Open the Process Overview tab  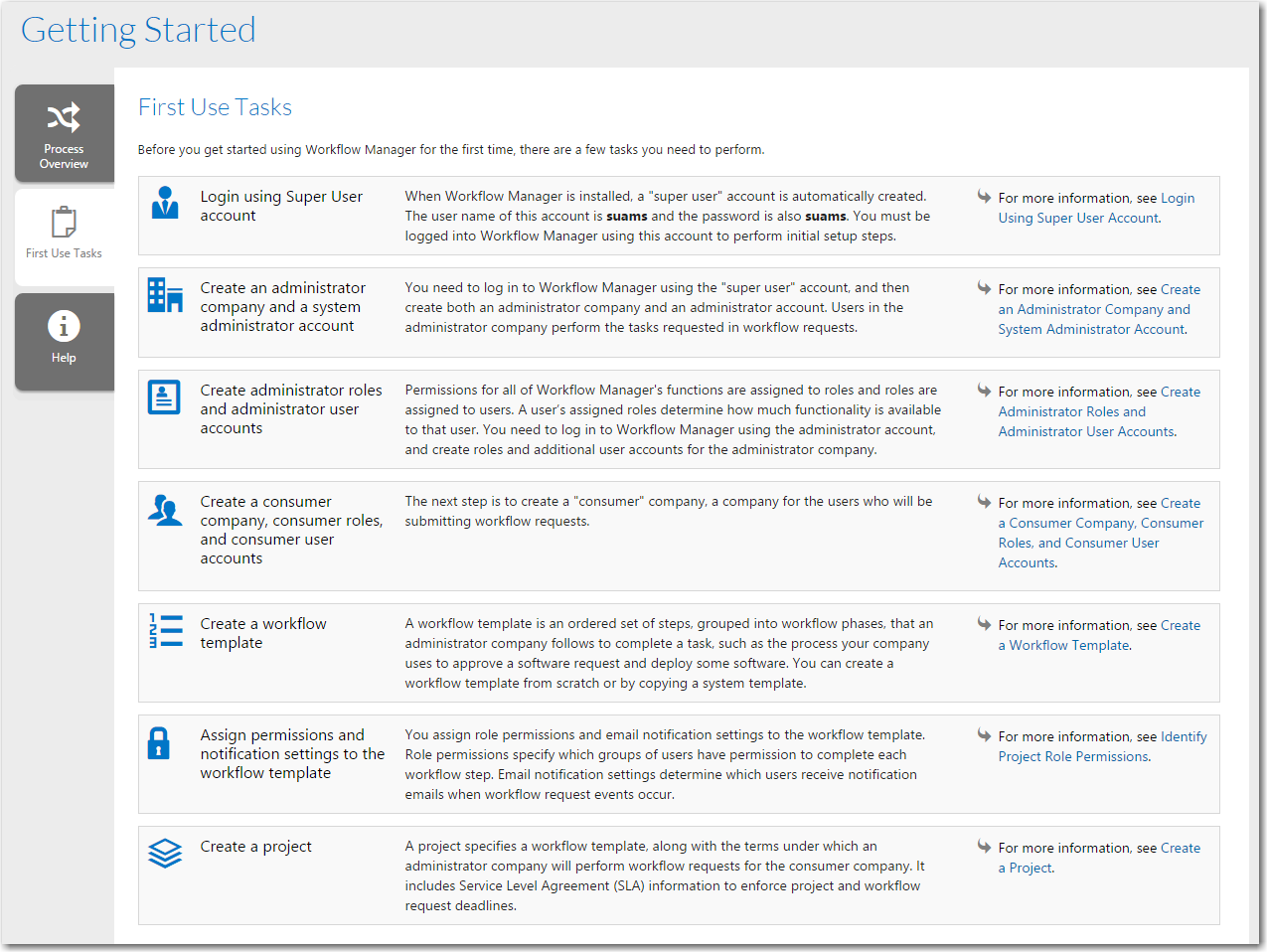click(x=65, y=133)
